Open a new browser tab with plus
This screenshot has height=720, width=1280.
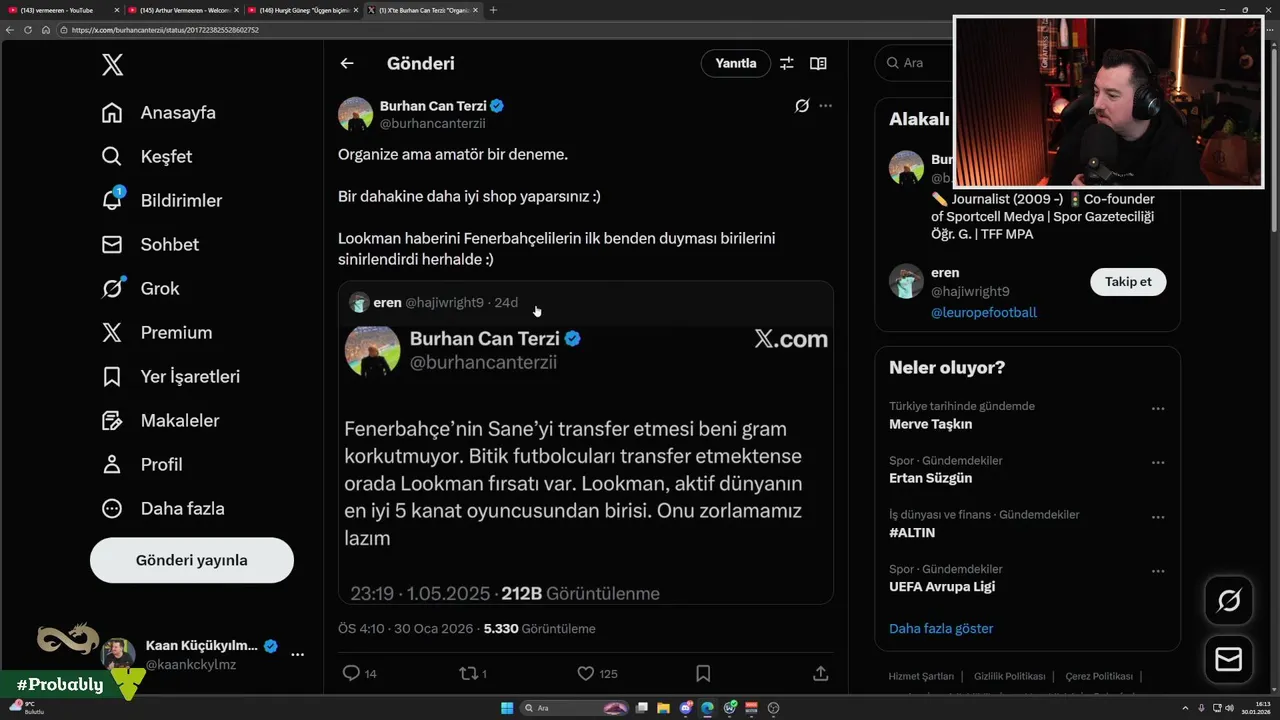coord(493,10)
